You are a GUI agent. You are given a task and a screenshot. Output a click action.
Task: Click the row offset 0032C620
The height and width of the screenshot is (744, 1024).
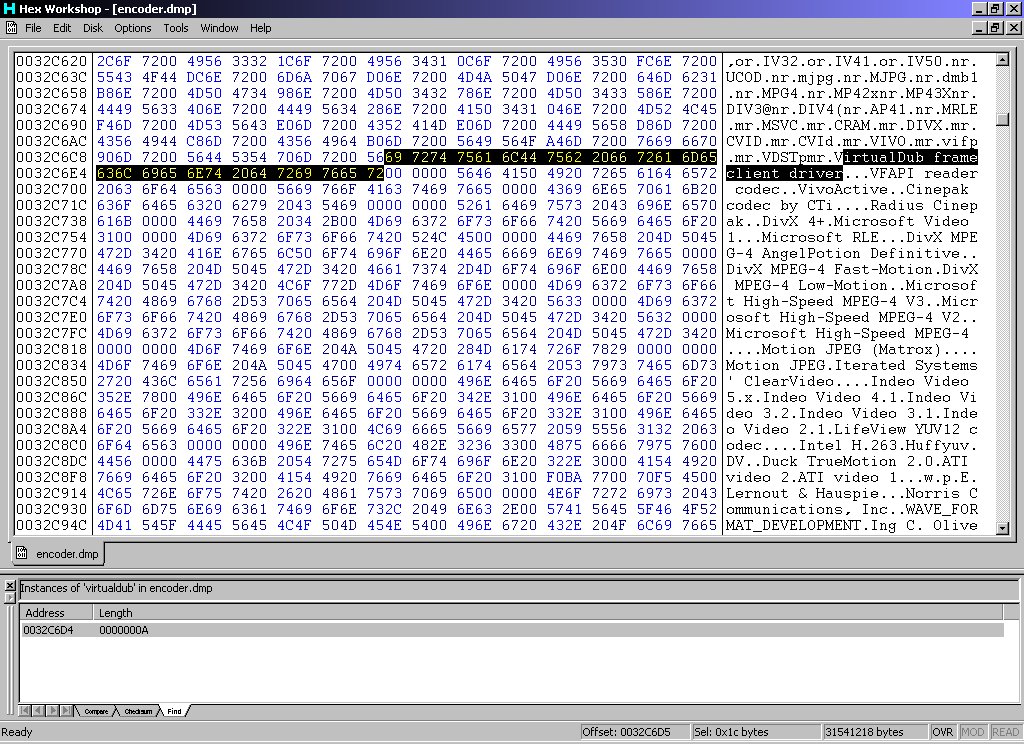(52, 61)
